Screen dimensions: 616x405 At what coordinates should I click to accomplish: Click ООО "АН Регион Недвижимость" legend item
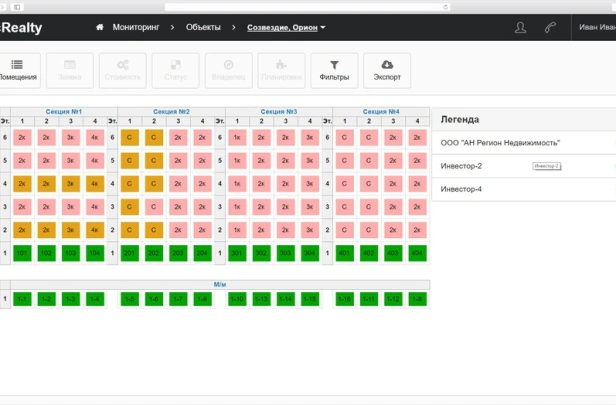coord(500,143)
